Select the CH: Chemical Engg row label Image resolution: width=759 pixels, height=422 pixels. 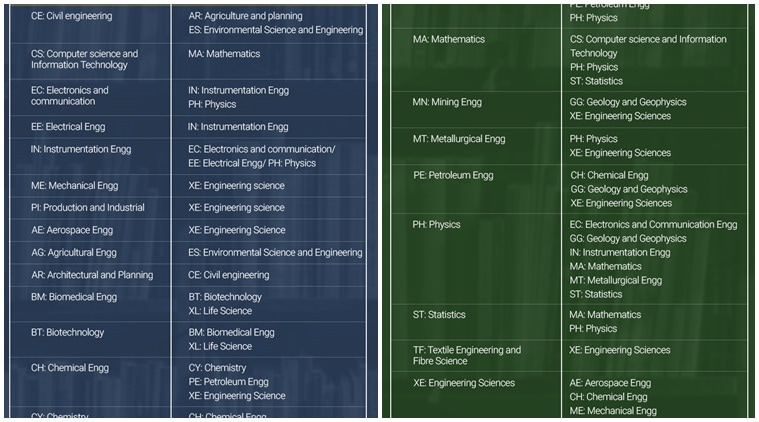(70, 368)
